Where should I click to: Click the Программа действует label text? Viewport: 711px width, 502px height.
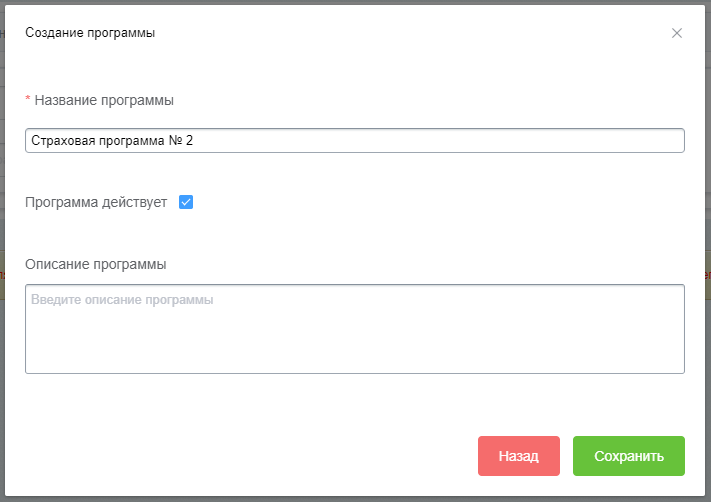point(96,202)
